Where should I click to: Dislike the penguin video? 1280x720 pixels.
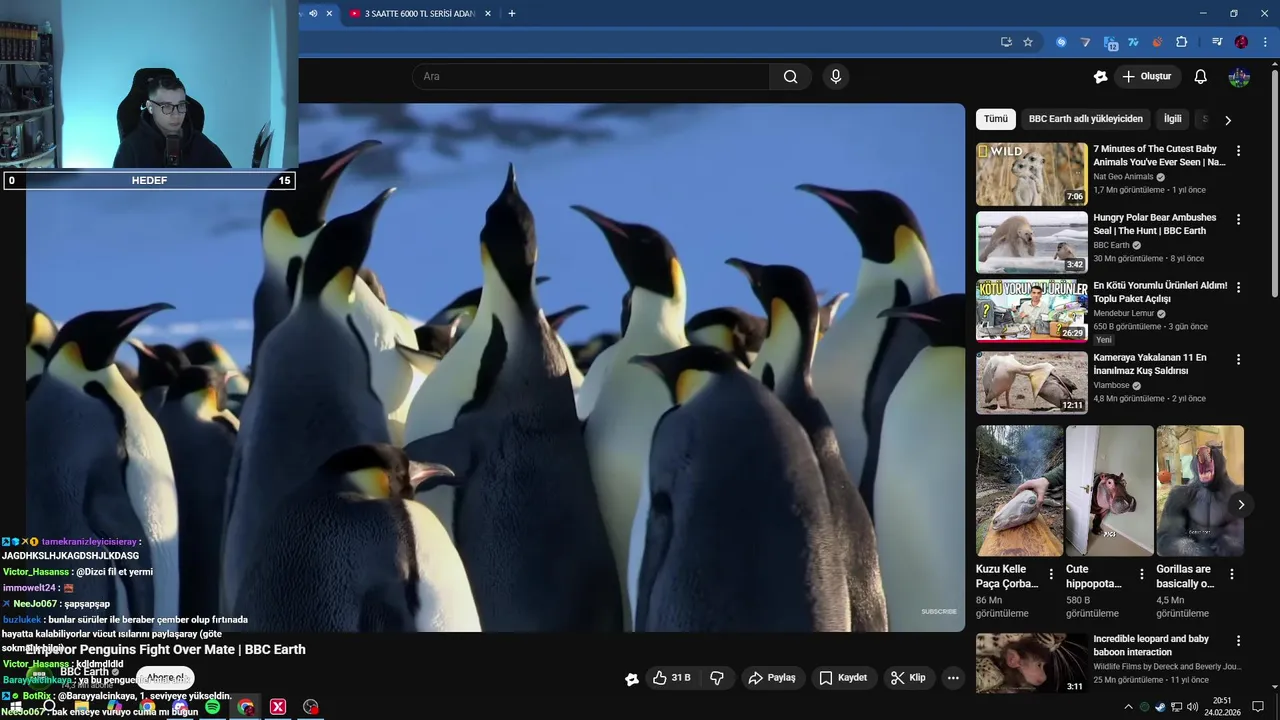717,678
